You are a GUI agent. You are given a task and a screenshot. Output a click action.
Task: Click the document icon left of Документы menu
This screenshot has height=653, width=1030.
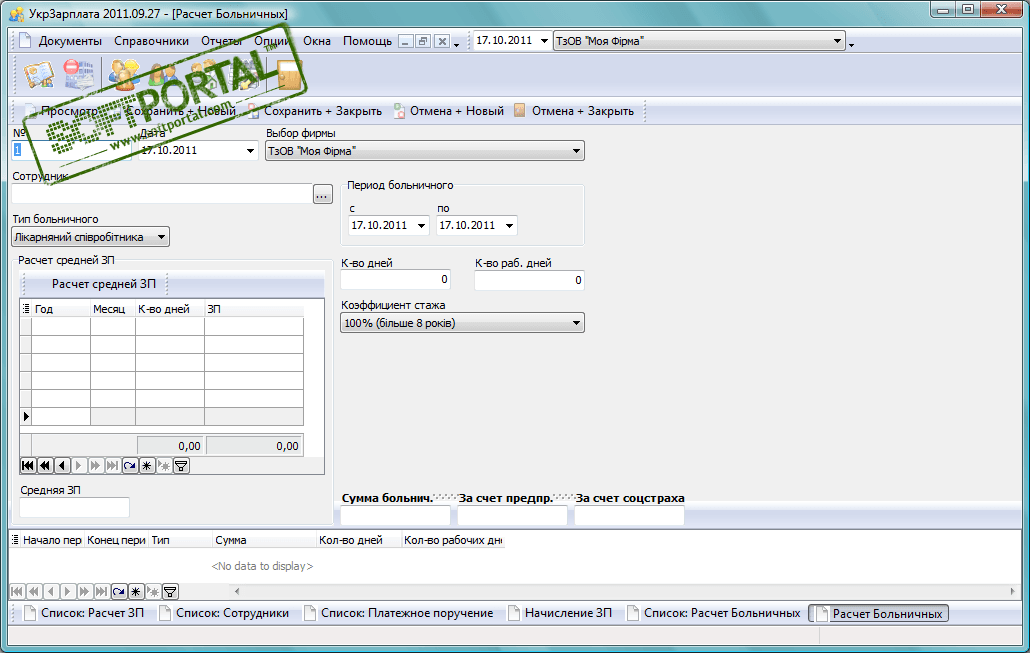(25, 41)
